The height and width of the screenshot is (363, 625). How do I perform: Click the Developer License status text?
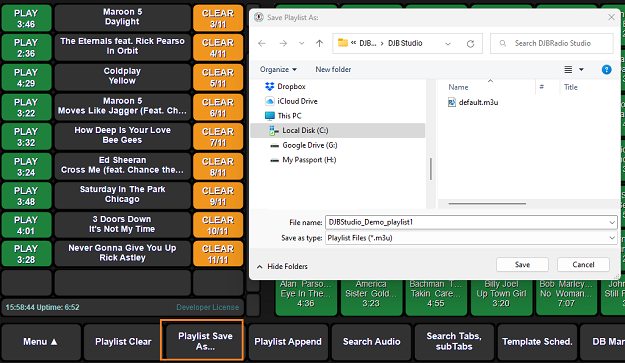coord(207,307)
